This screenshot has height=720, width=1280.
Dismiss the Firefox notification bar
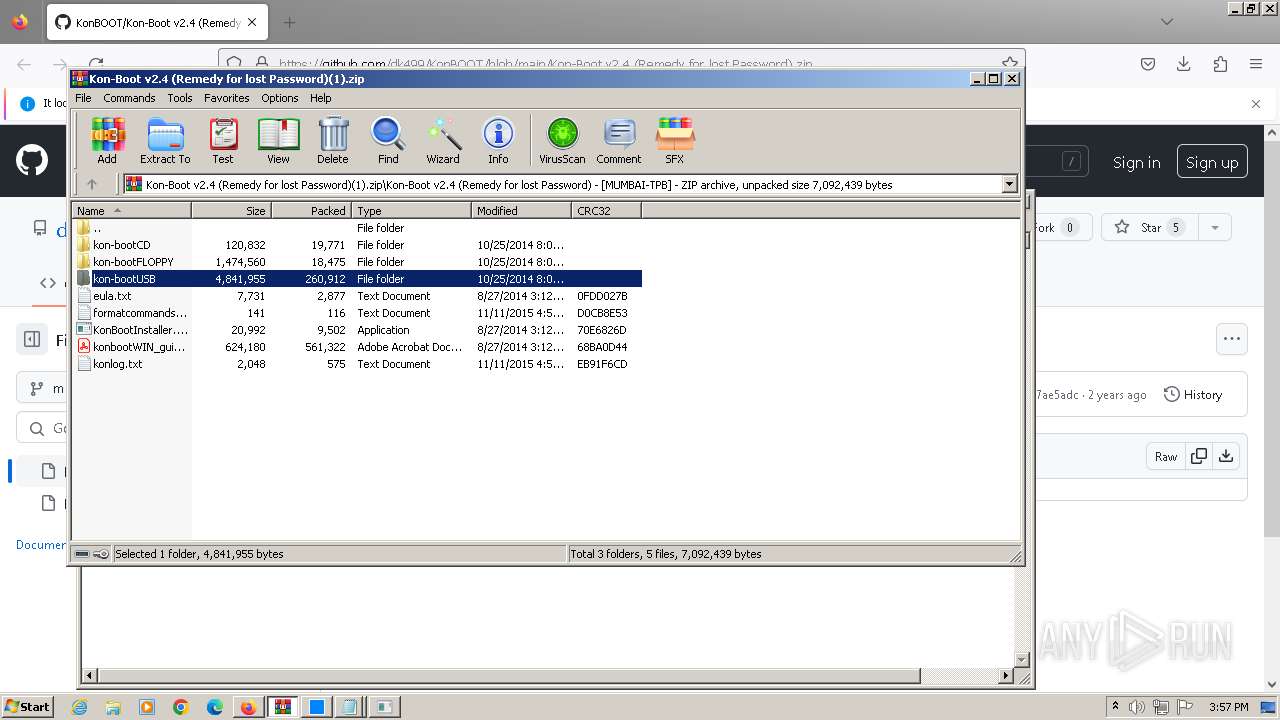(1256, 103)
